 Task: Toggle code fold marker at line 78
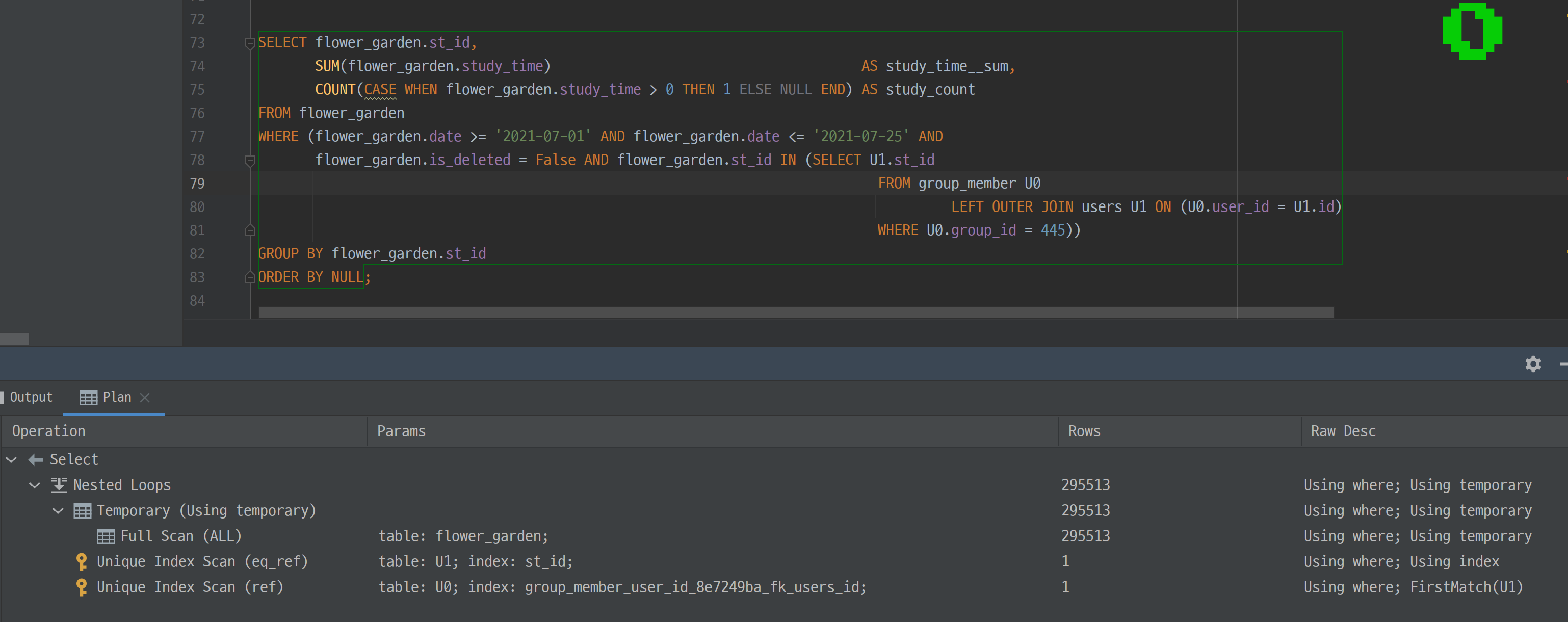(x=250, y=160)
